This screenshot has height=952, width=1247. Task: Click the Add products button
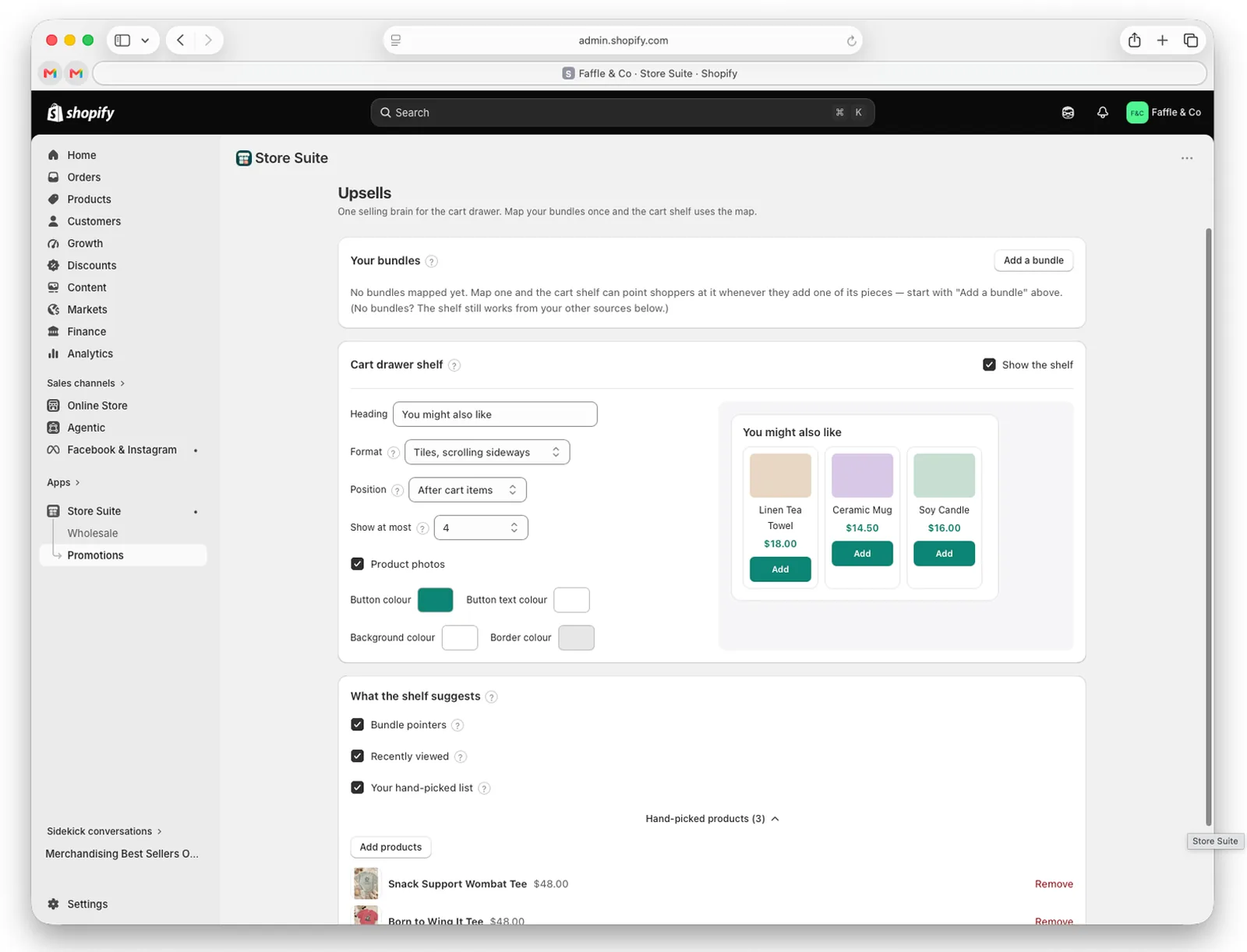[390, 848]
